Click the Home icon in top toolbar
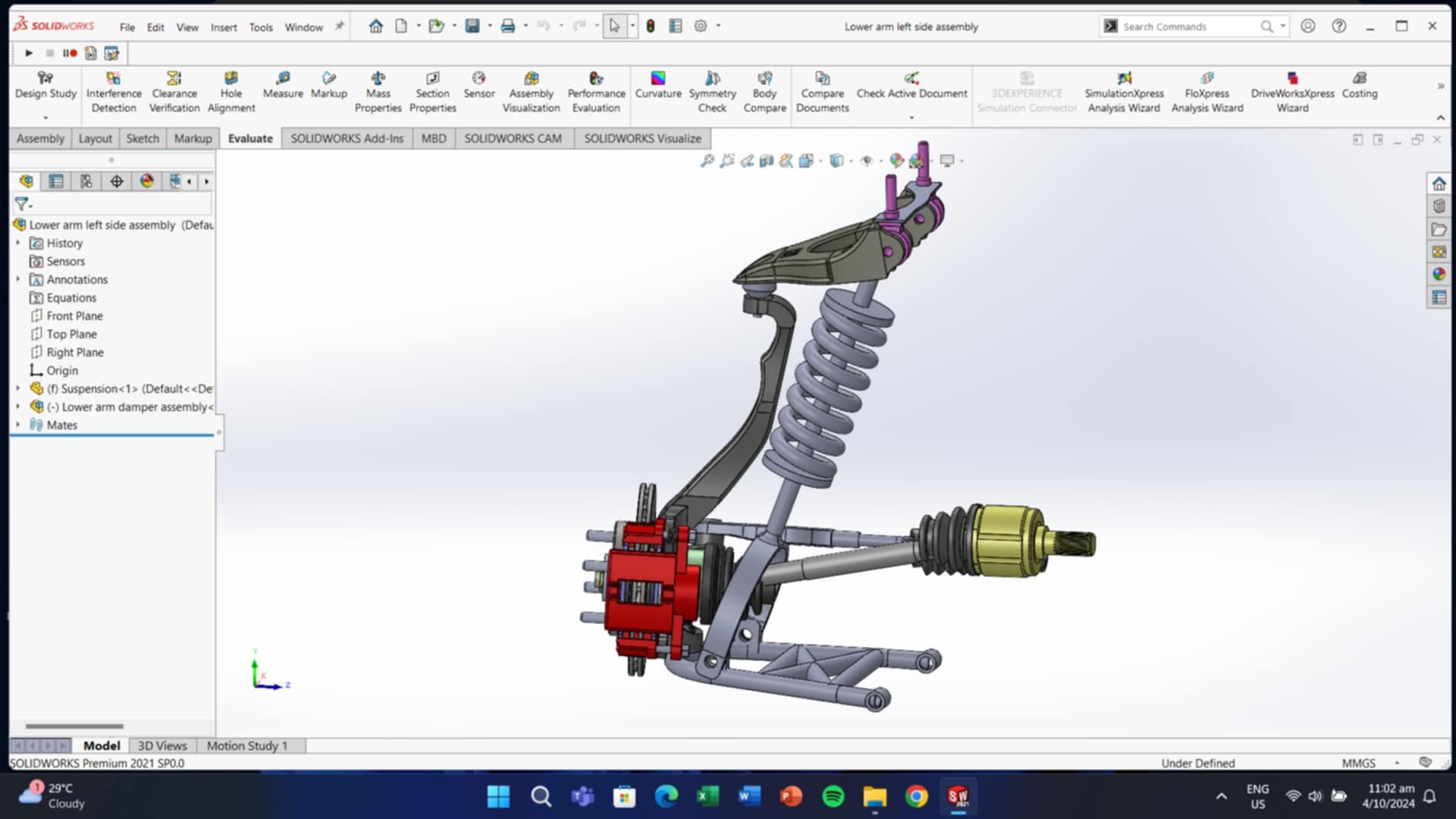 375,27
